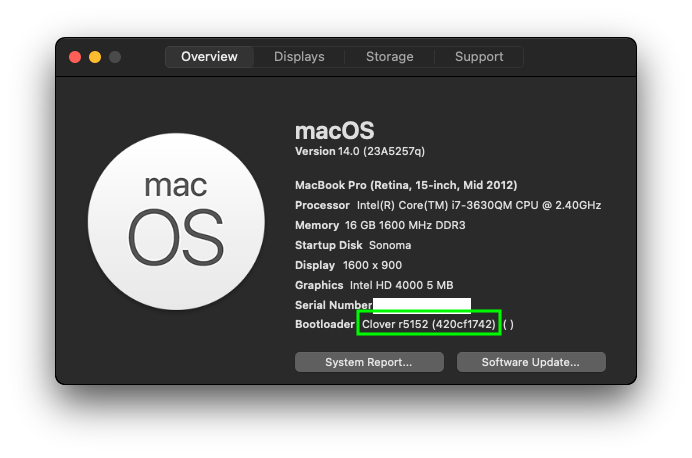Click the Startup Disk label
Screen dimensions: 692x458
328,245
